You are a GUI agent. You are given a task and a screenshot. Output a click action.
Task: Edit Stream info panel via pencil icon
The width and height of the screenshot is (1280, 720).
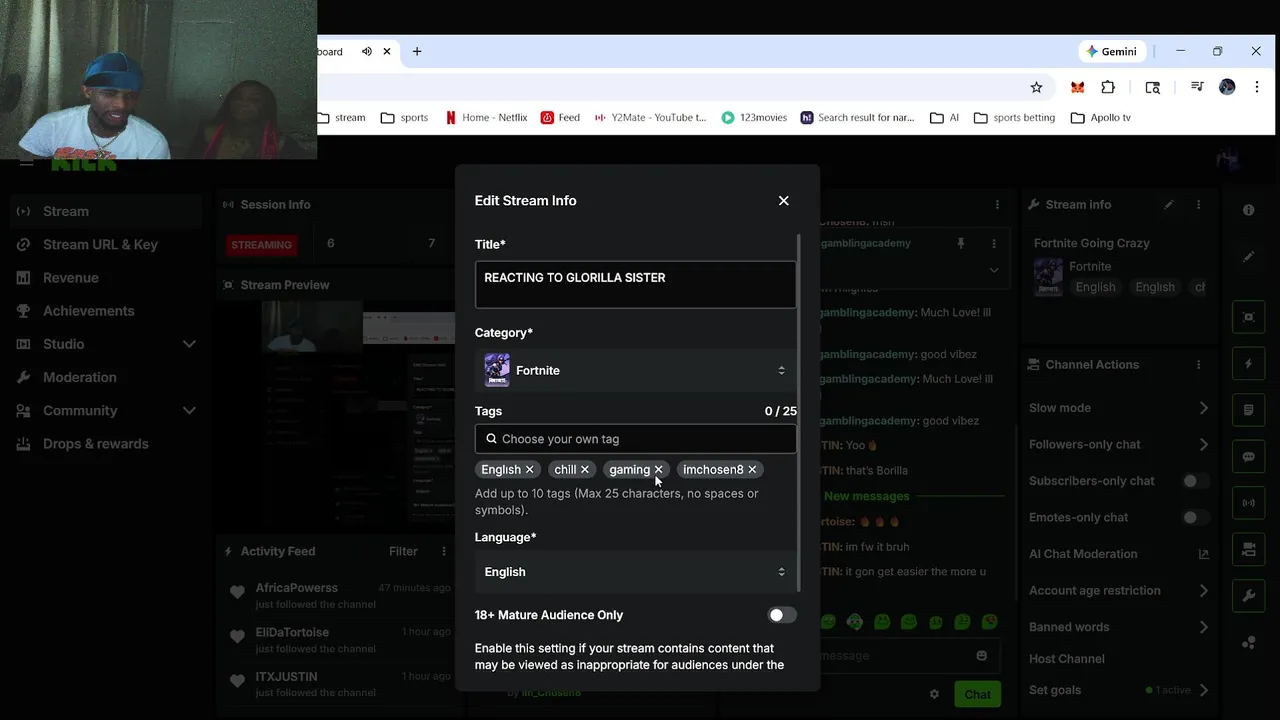1168,205
